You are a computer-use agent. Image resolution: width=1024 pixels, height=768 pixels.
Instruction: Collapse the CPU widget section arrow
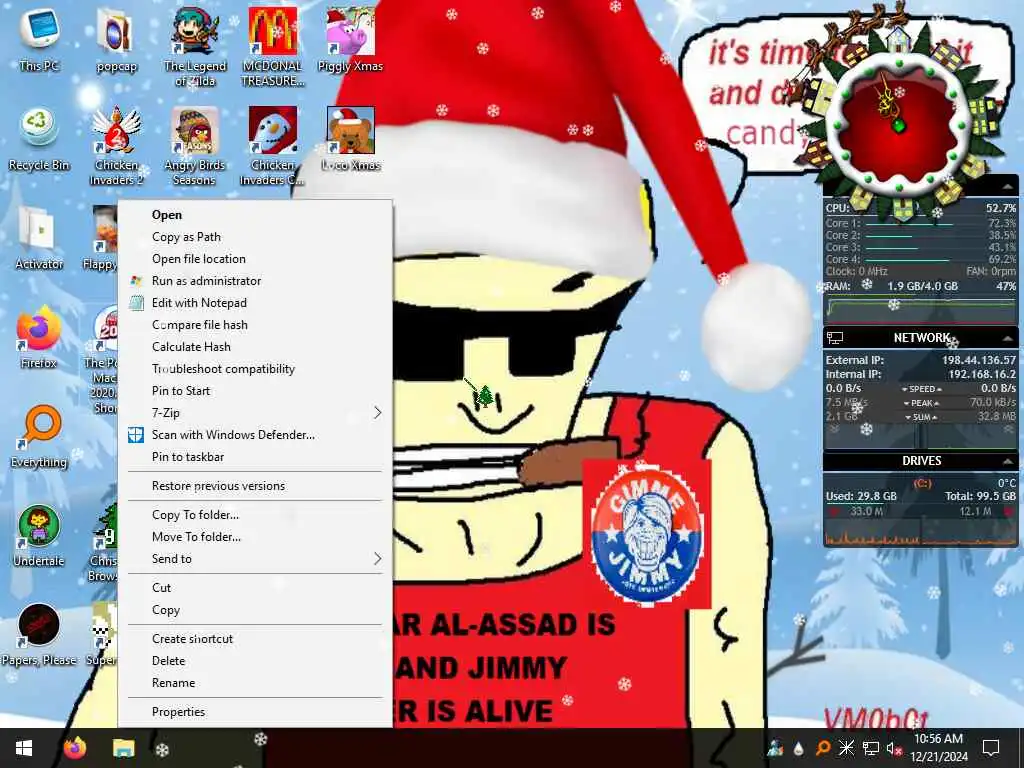1008,187
